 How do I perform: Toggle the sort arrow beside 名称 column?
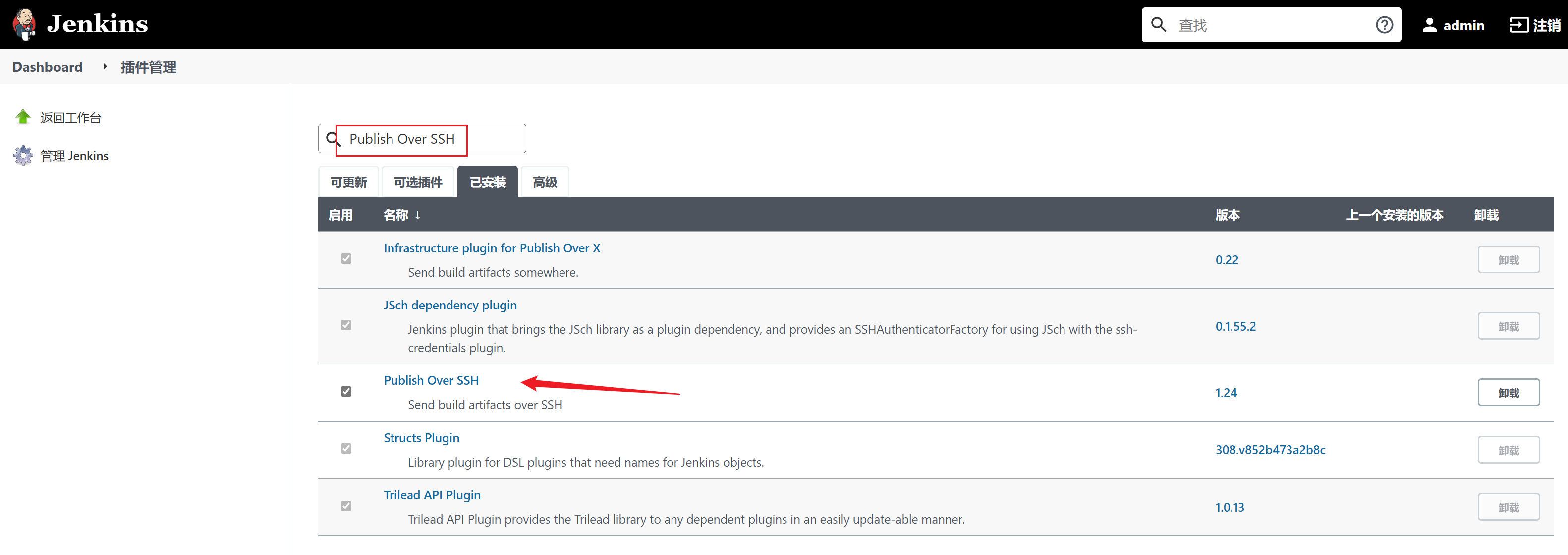(x=418, y=215)
